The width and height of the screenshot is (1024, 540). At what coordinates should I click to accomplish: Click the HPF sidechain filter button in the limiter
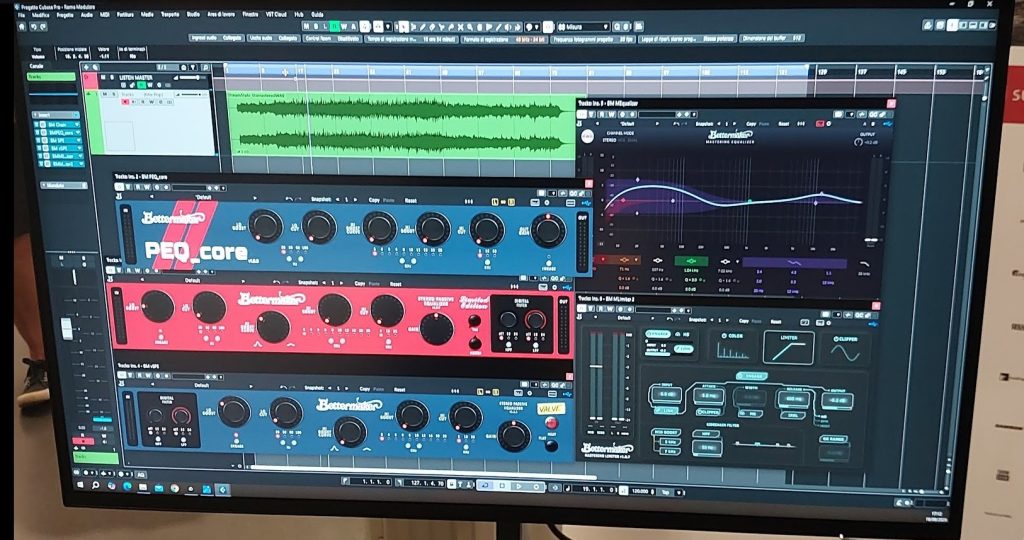(706, 433)
